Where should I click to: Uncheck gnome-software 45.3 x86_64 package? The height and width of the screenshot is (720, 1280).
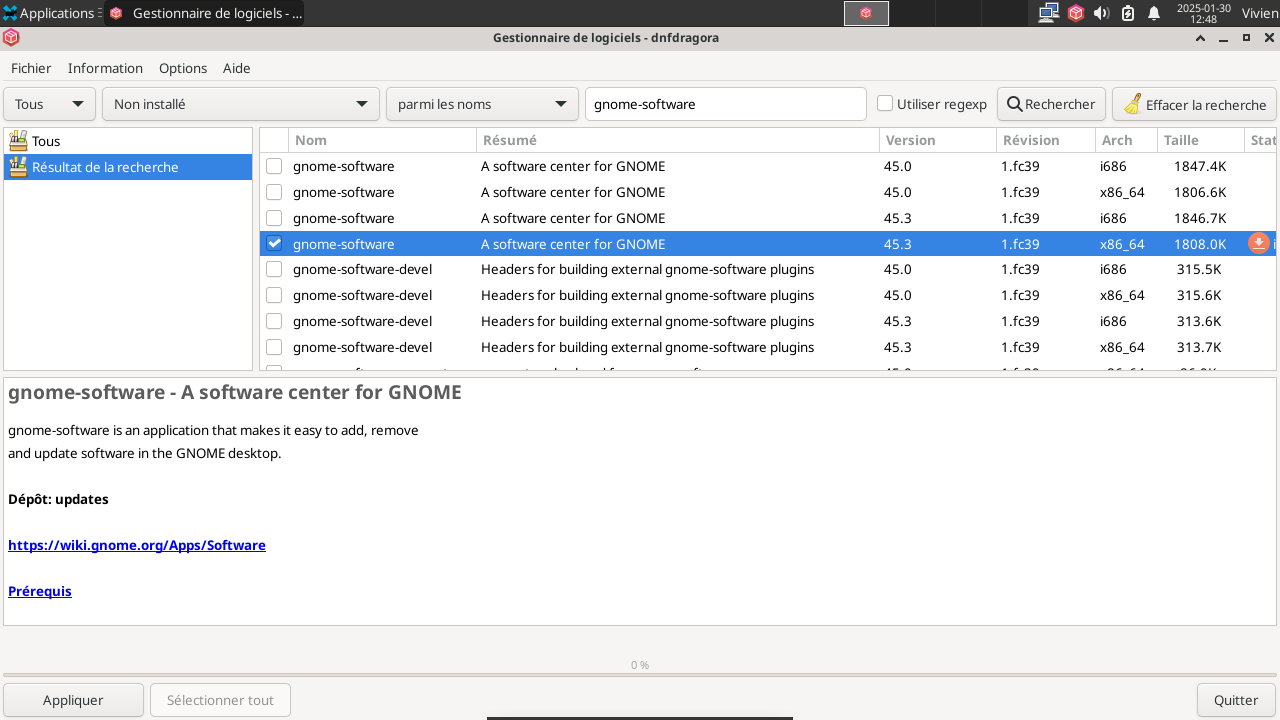(x=274, y=244)
